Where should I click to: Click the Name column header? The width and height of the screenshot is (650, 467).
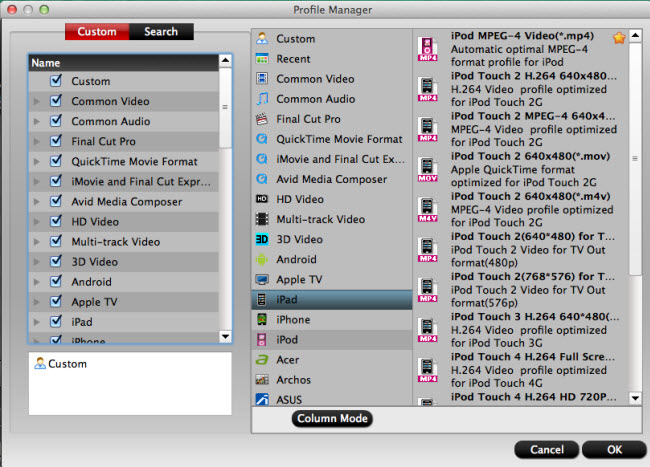124,63
